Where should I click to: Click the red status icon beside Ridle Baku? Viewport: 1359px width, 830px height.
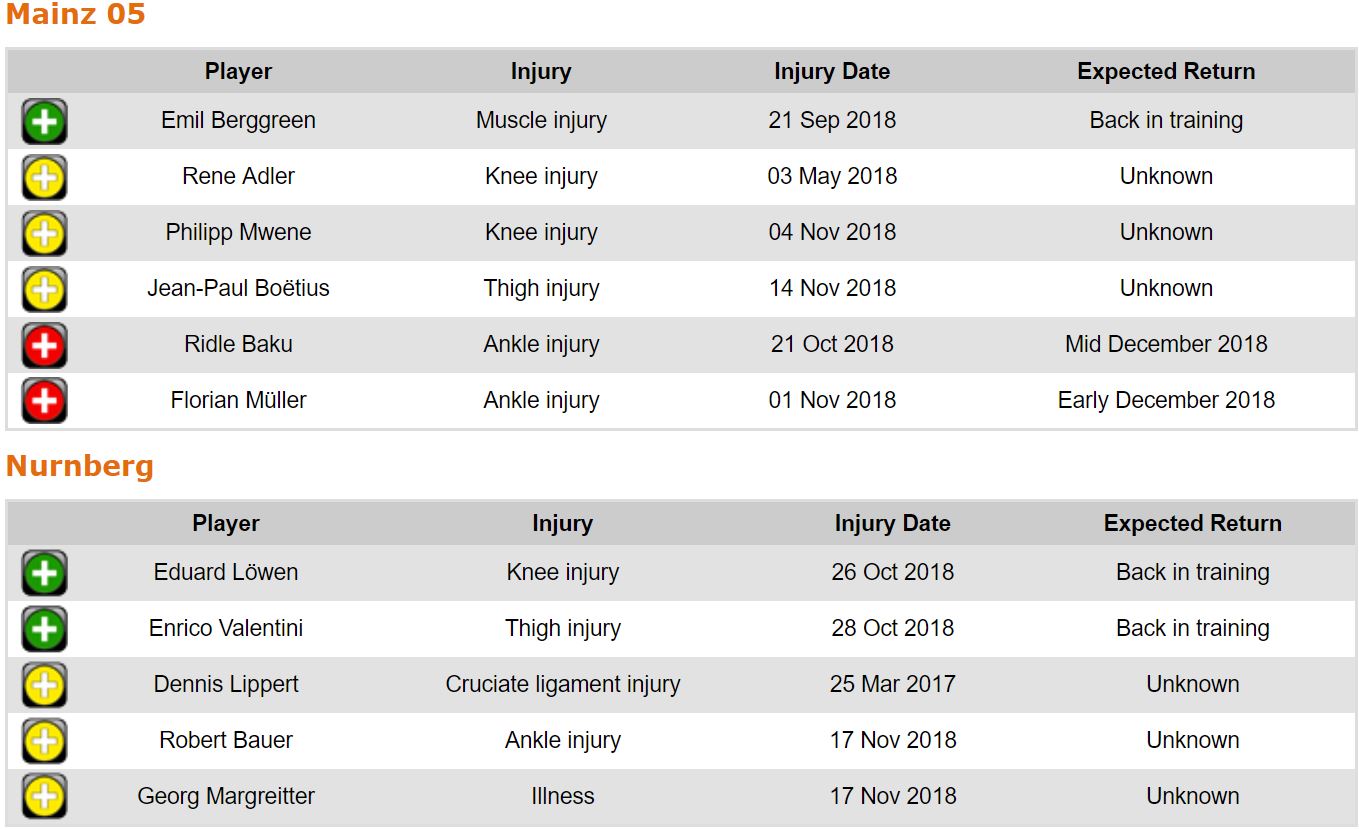coord(44,346)
